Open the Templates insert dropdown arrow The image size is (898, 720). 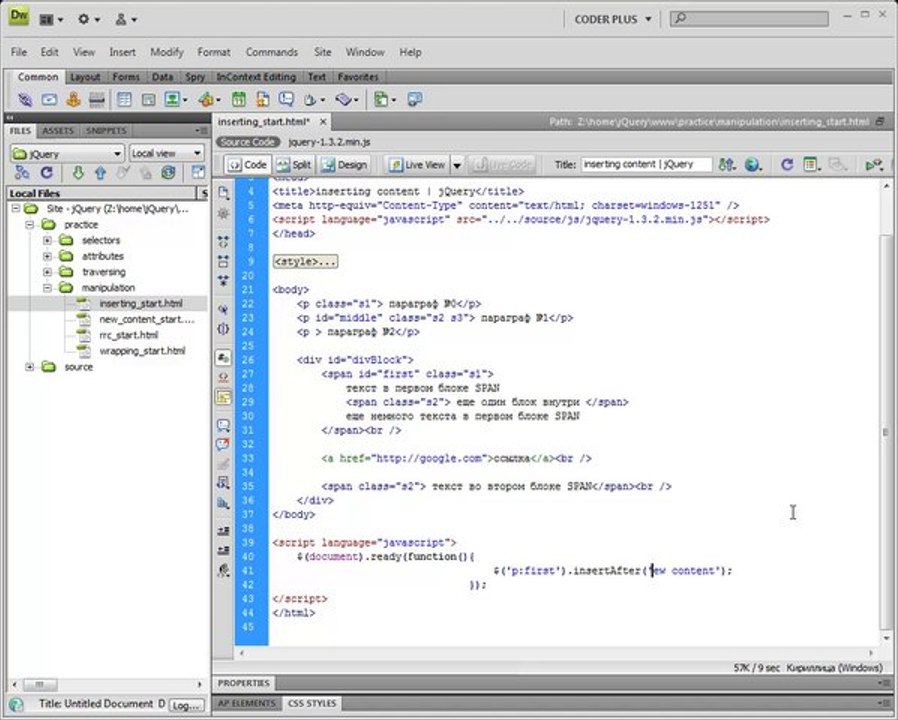pos(393,100)
